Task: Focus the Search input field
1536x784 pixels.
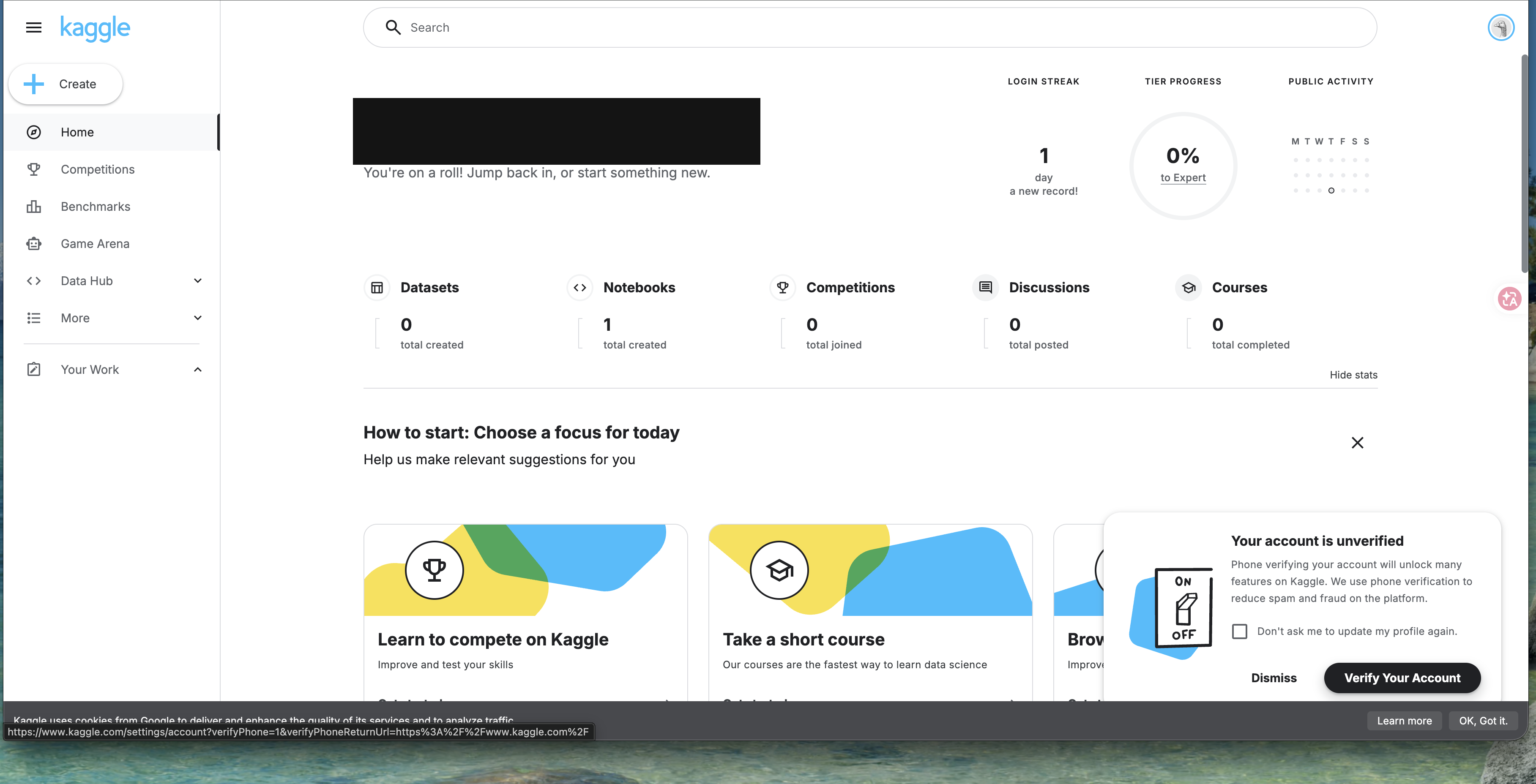Action: (x=870, y=27)
